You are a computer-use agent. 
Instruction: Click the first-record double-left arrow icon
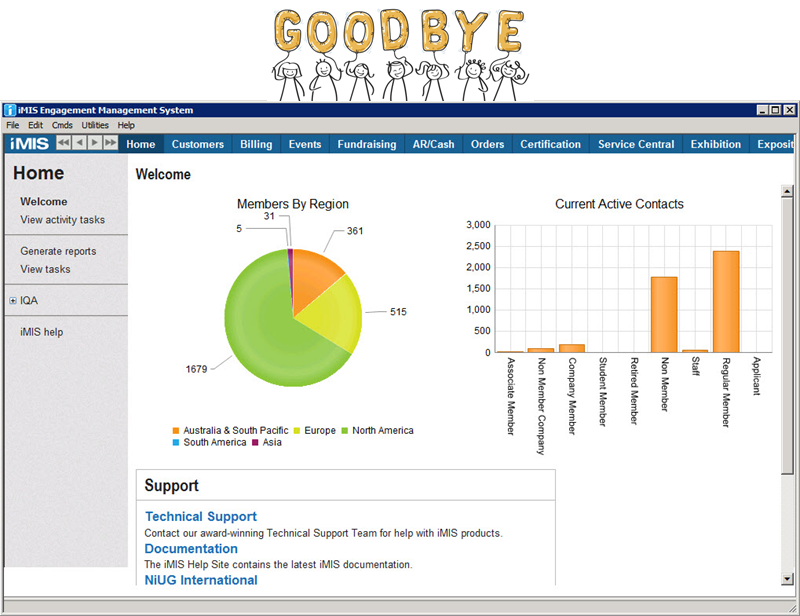coord(63,144)
